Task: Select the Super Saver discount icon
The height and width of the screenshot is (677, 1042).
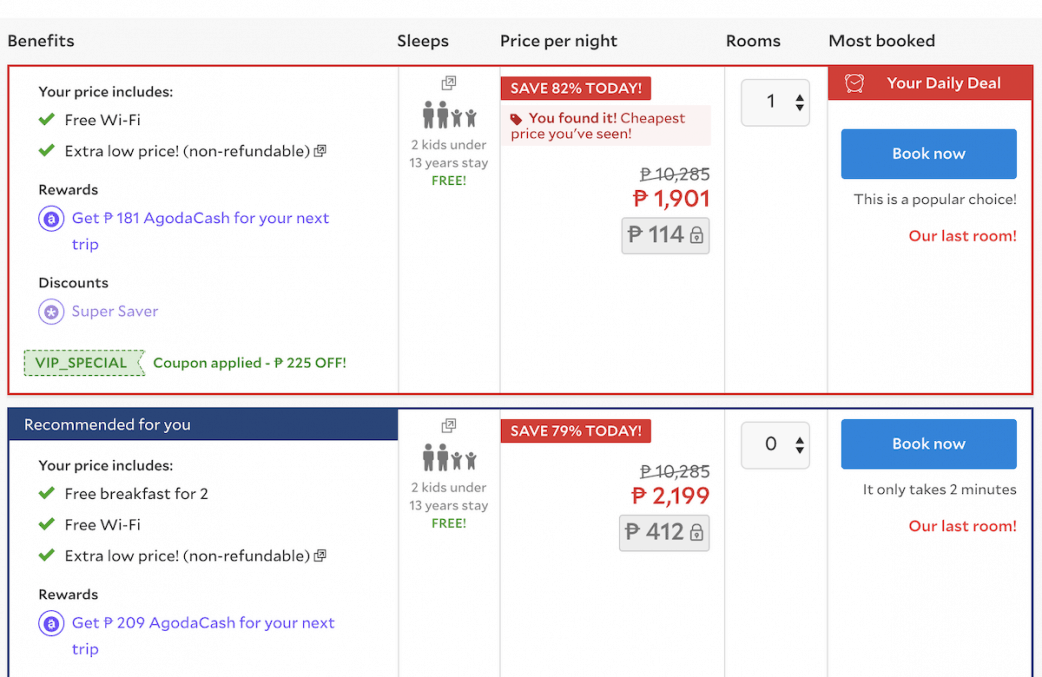Action: click(51, 311)
